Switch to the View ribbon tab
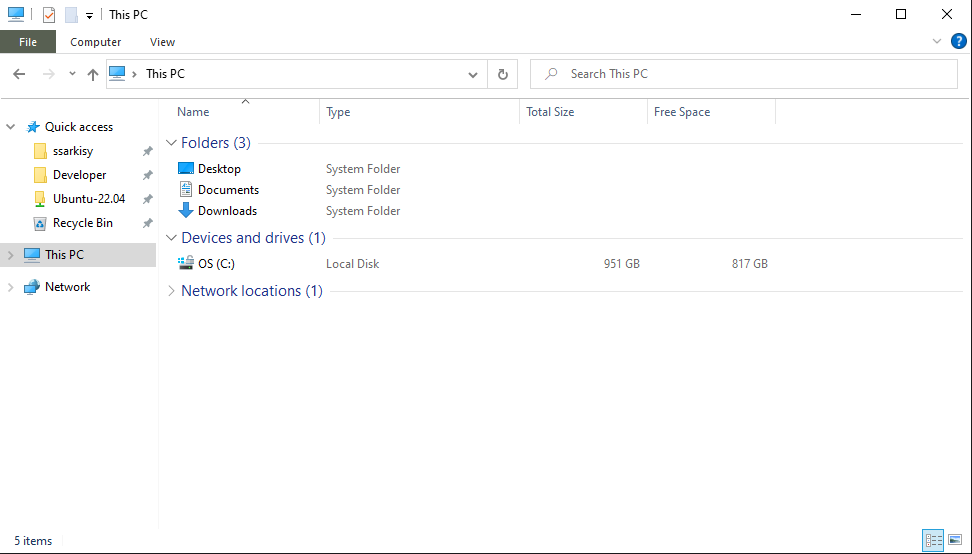 162,42
